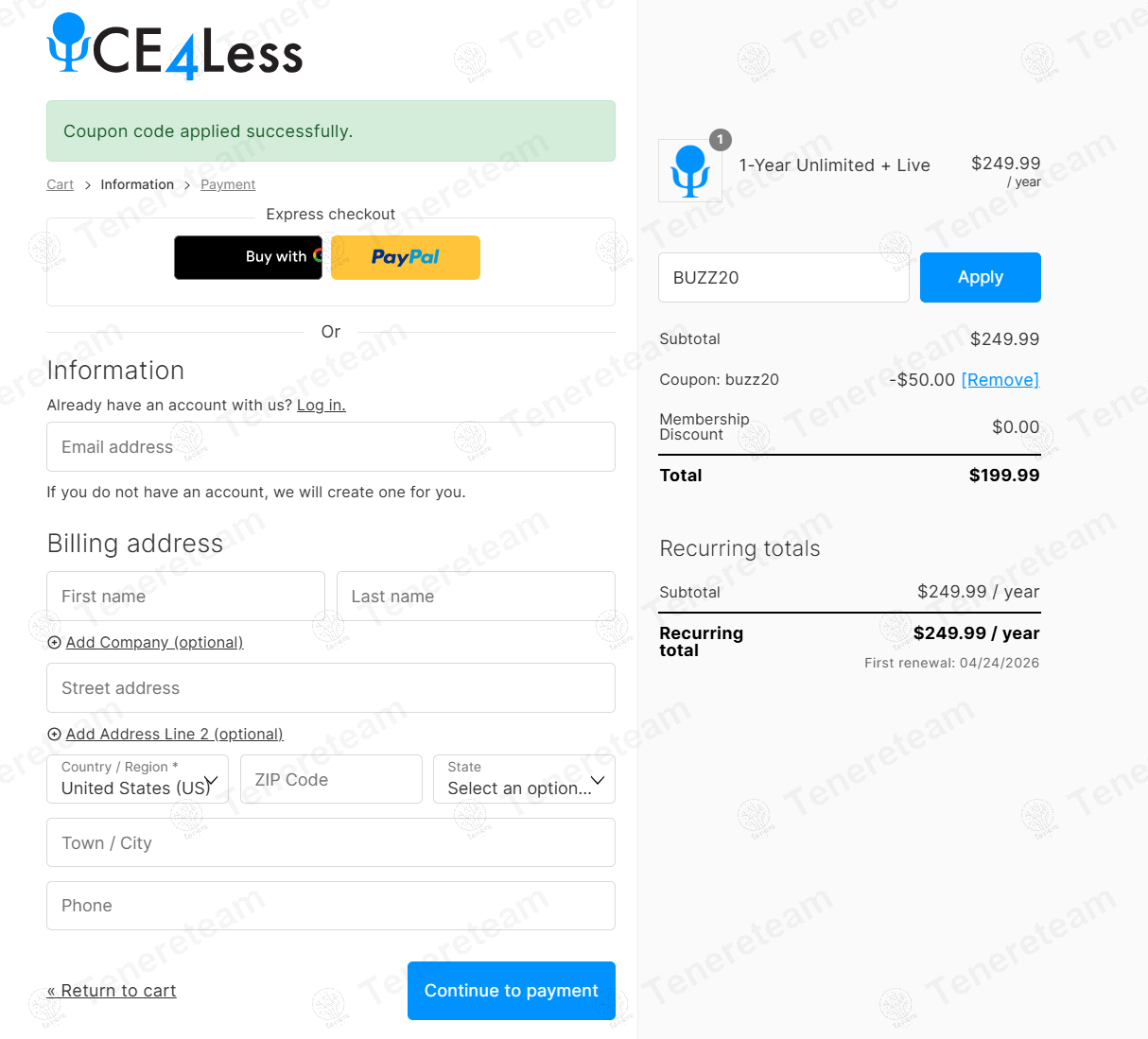Select the Information breadcrumb step
The height and width of the screenshot is (1039, 1148).
click(x=137, y=184)
